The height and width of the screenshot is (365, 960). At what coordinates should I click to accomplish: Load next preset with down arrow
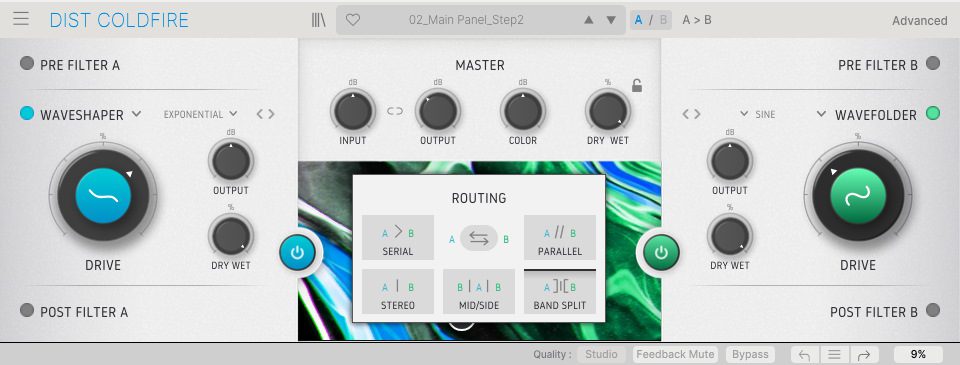tap(610, 20)
